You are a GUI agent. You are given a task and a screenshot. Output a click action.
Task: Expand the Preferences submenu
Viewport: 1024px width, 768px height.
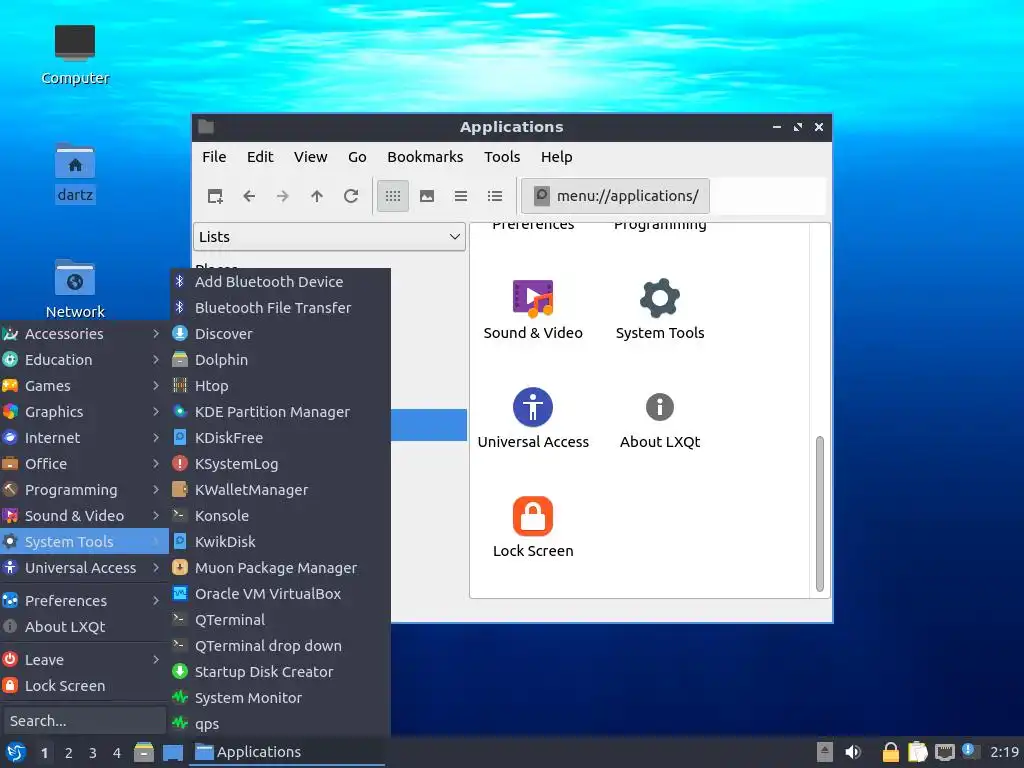tap(84, 601)
